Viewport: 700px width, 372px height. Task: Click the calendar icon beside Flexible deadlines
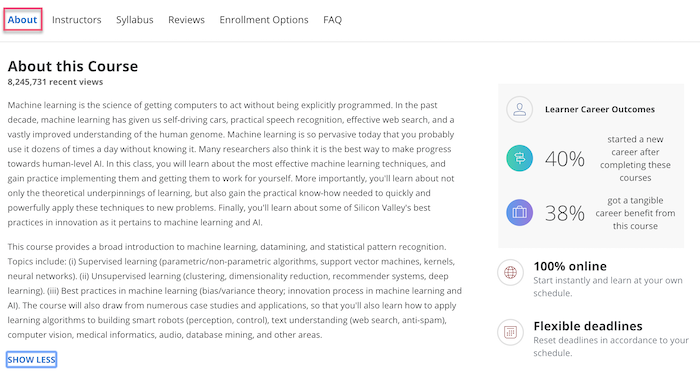(x=510, y=332)
